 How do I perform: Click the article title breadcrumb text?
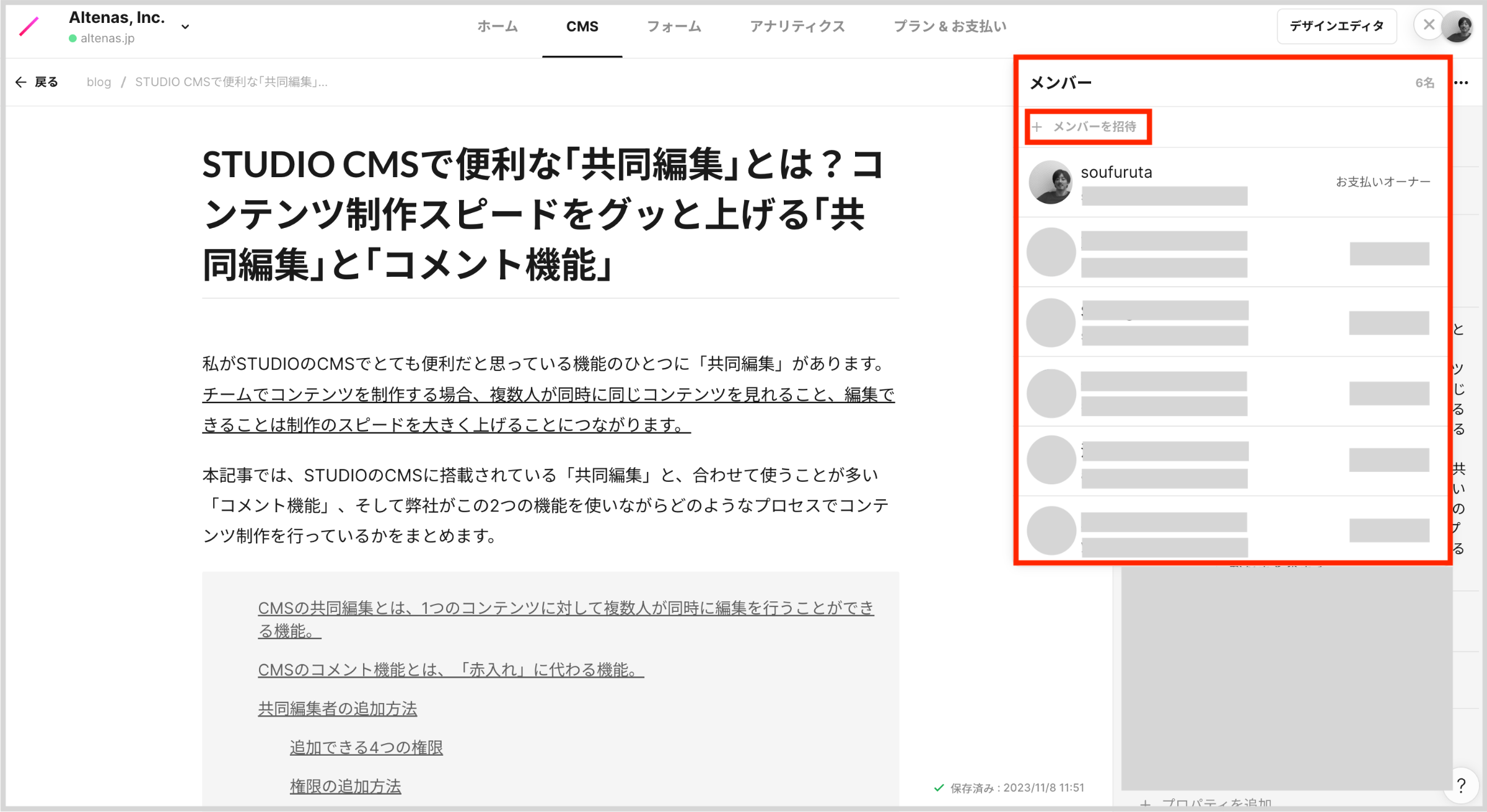point(231,82)
